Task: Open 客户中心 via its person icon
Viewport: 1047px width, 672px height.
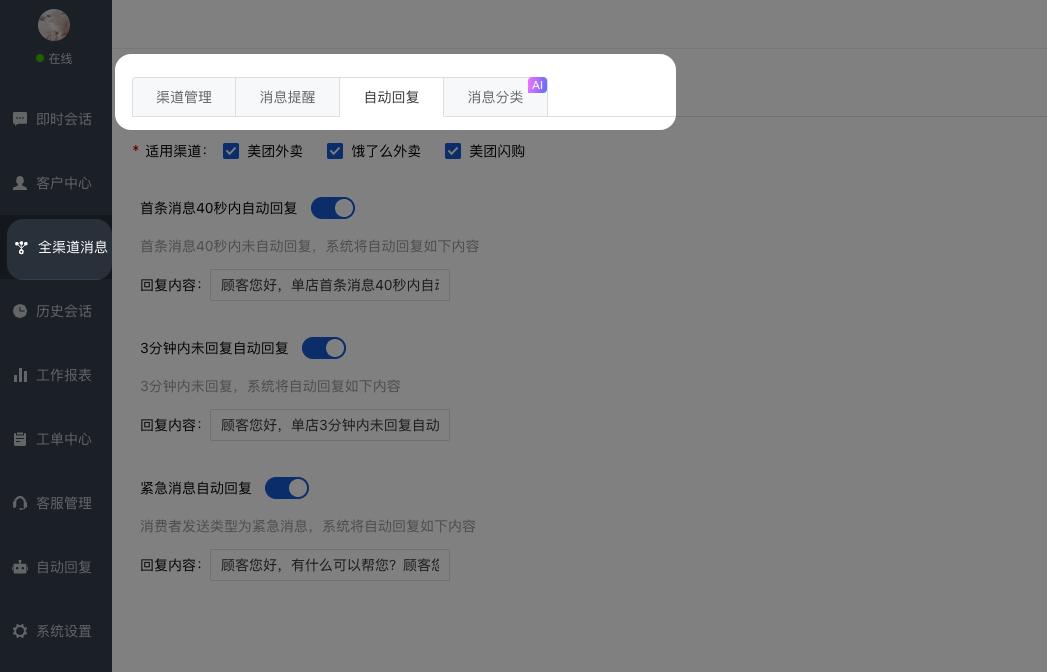Action: pos(20,183)
